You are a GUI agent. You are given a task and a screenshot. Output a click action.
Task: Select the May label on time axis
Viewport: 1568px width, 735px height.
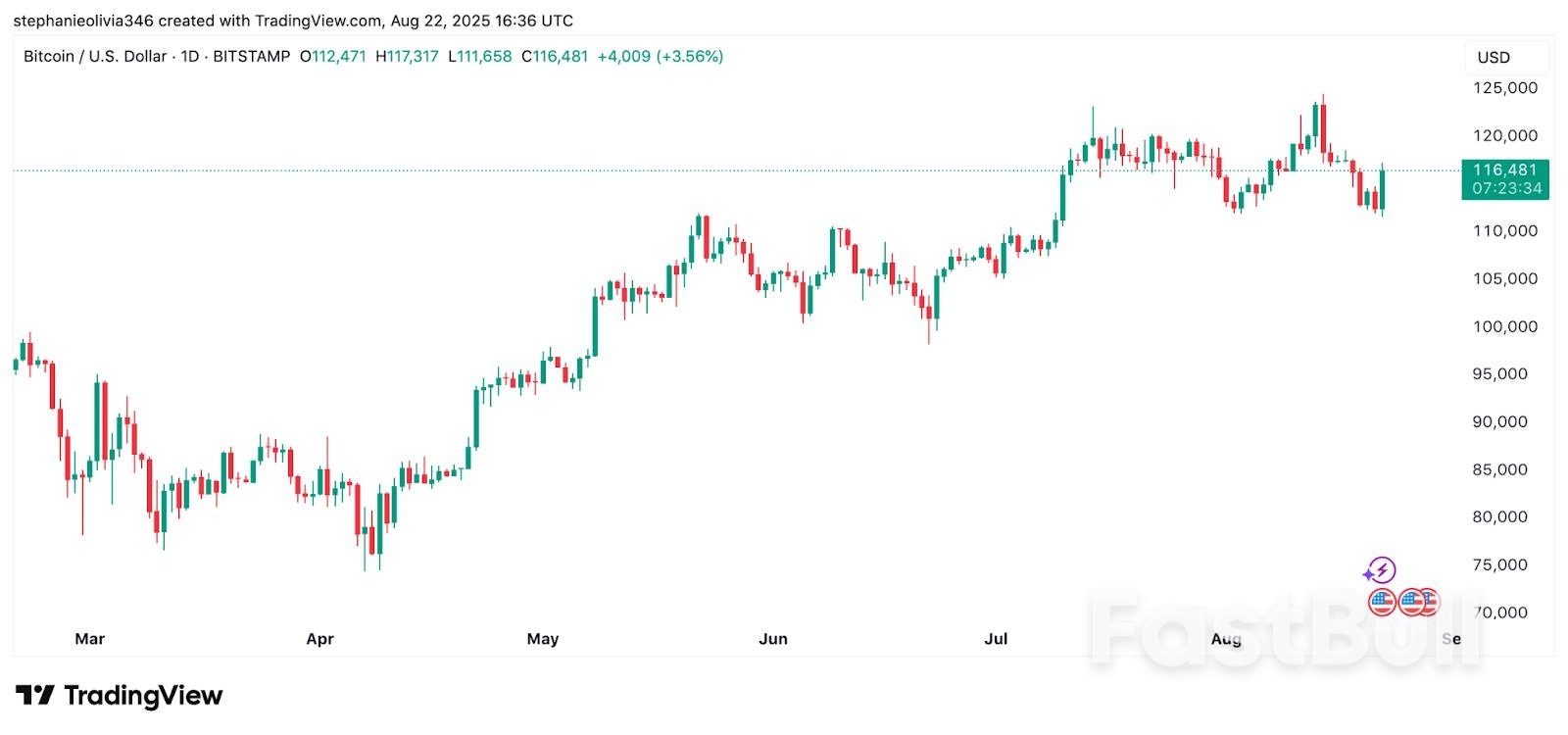(x=542, y=639)
